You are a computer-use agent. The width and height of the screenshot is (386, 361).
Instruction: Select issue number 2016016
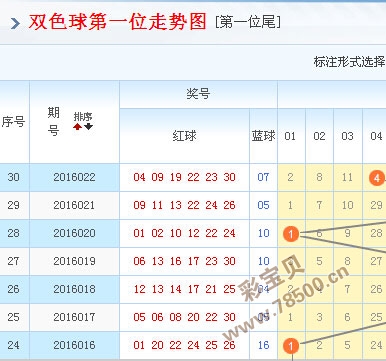74,345
